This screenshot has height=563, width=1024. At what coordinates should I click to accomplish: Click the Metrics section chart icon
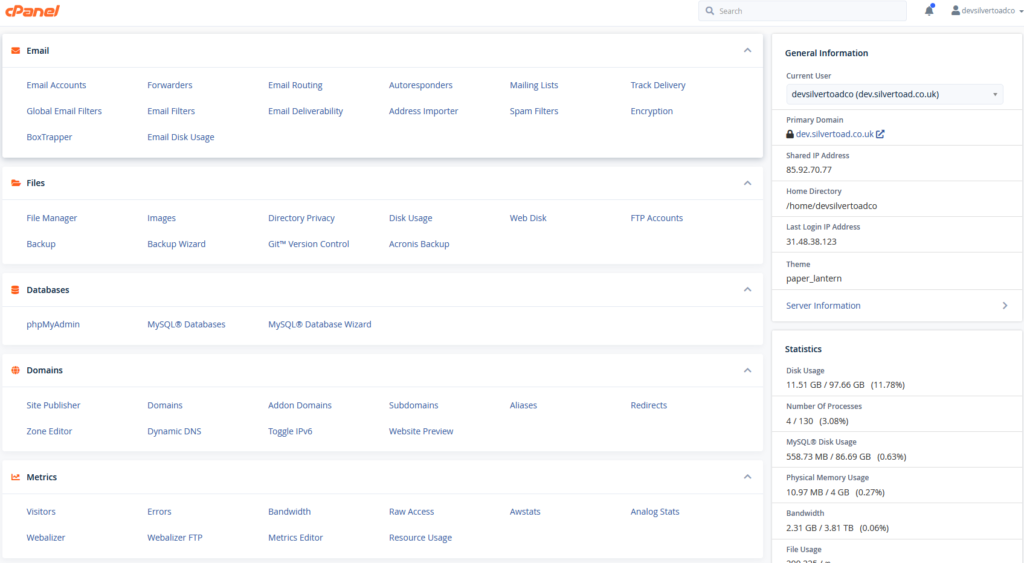click(x=15, y=477)
